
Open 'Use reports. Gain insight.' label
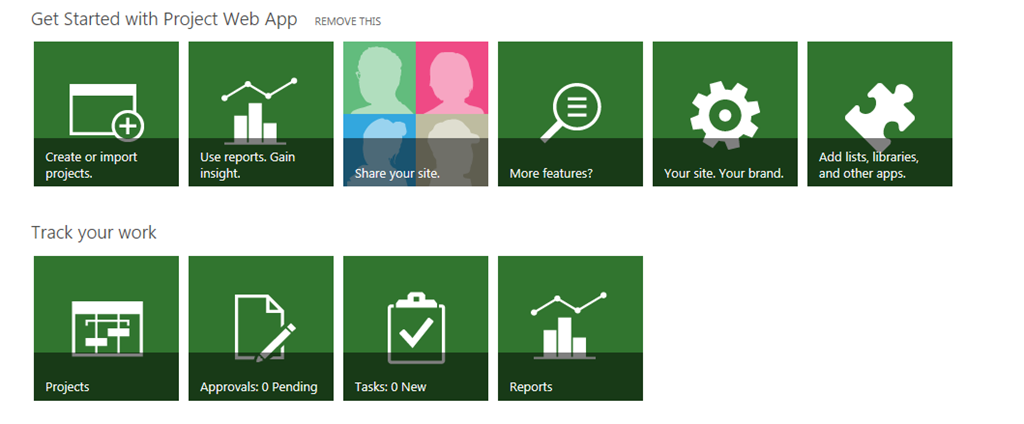248,166
